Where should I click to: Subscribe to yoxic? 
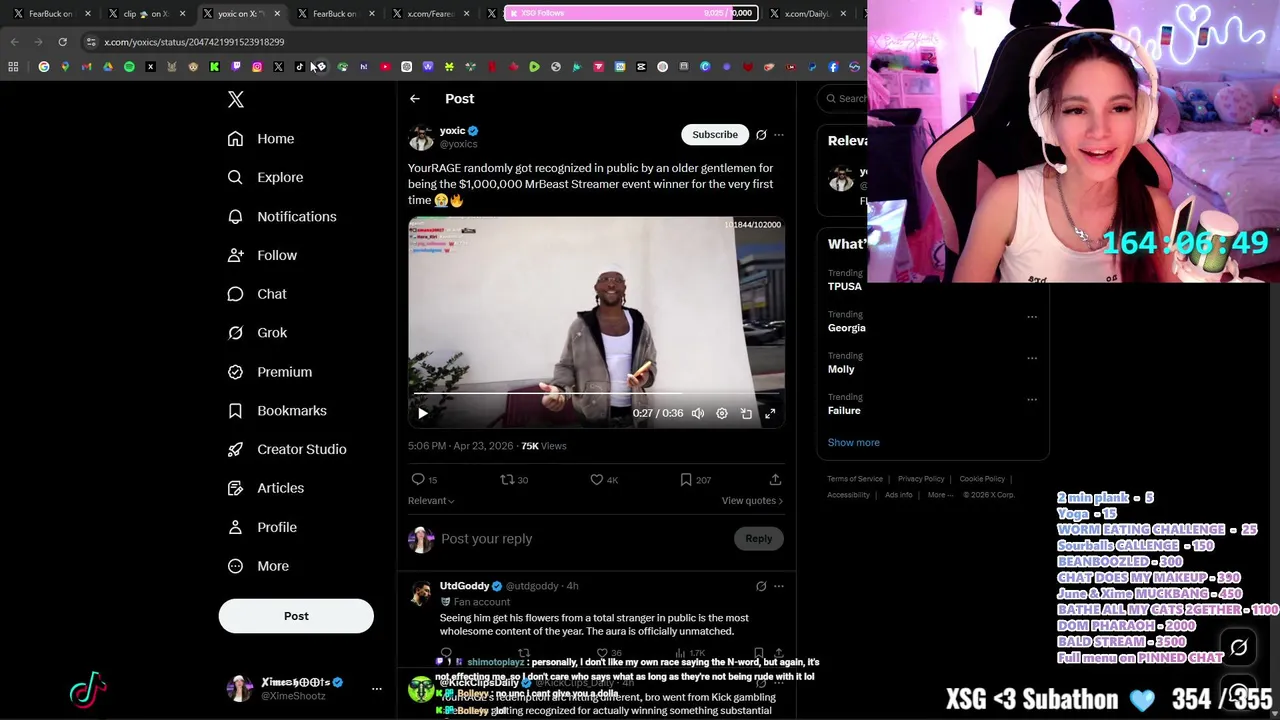click(x=715, y=134)
